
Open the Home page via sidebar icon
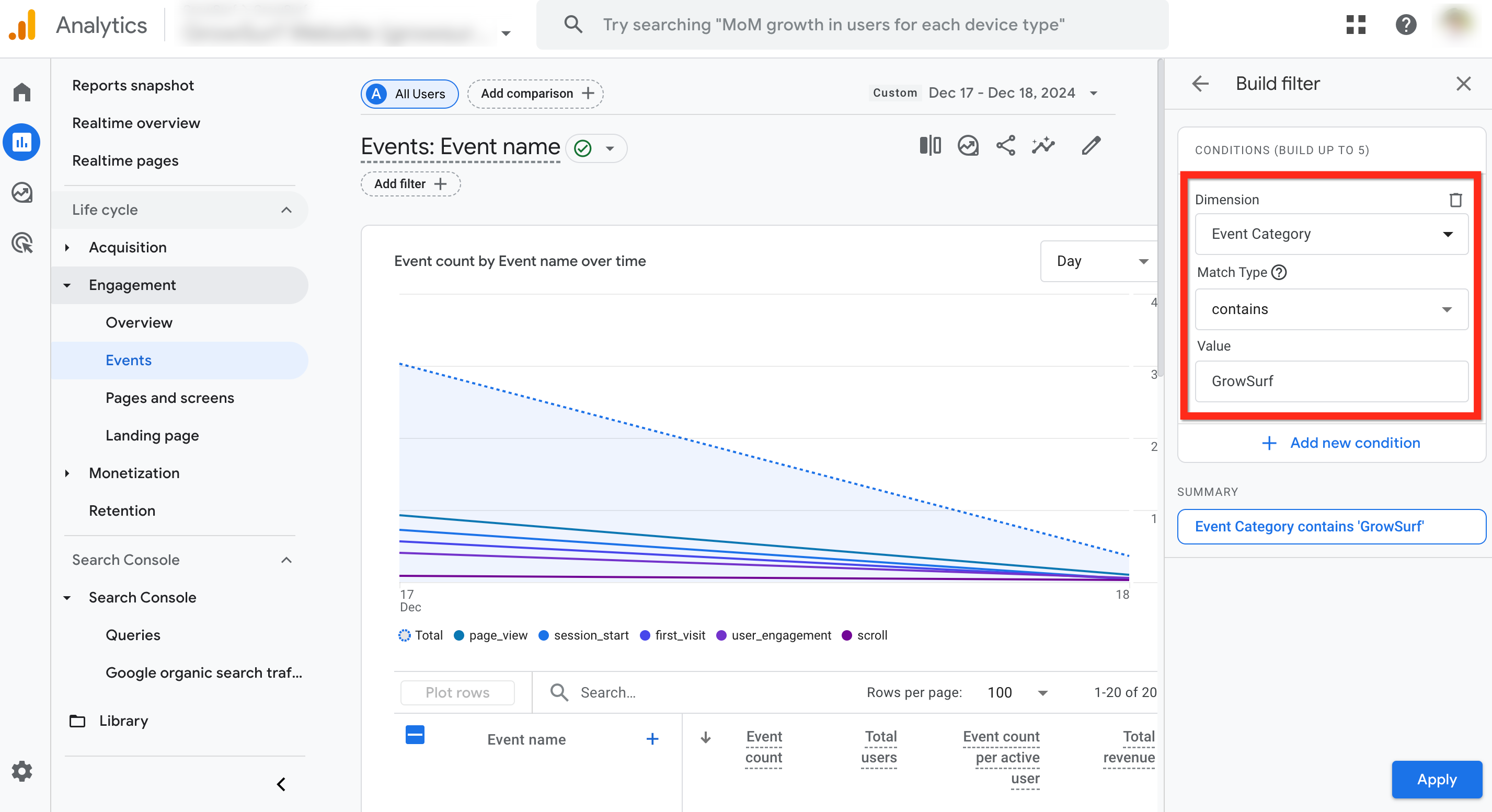pyautogui.click(x=21, y=91)
